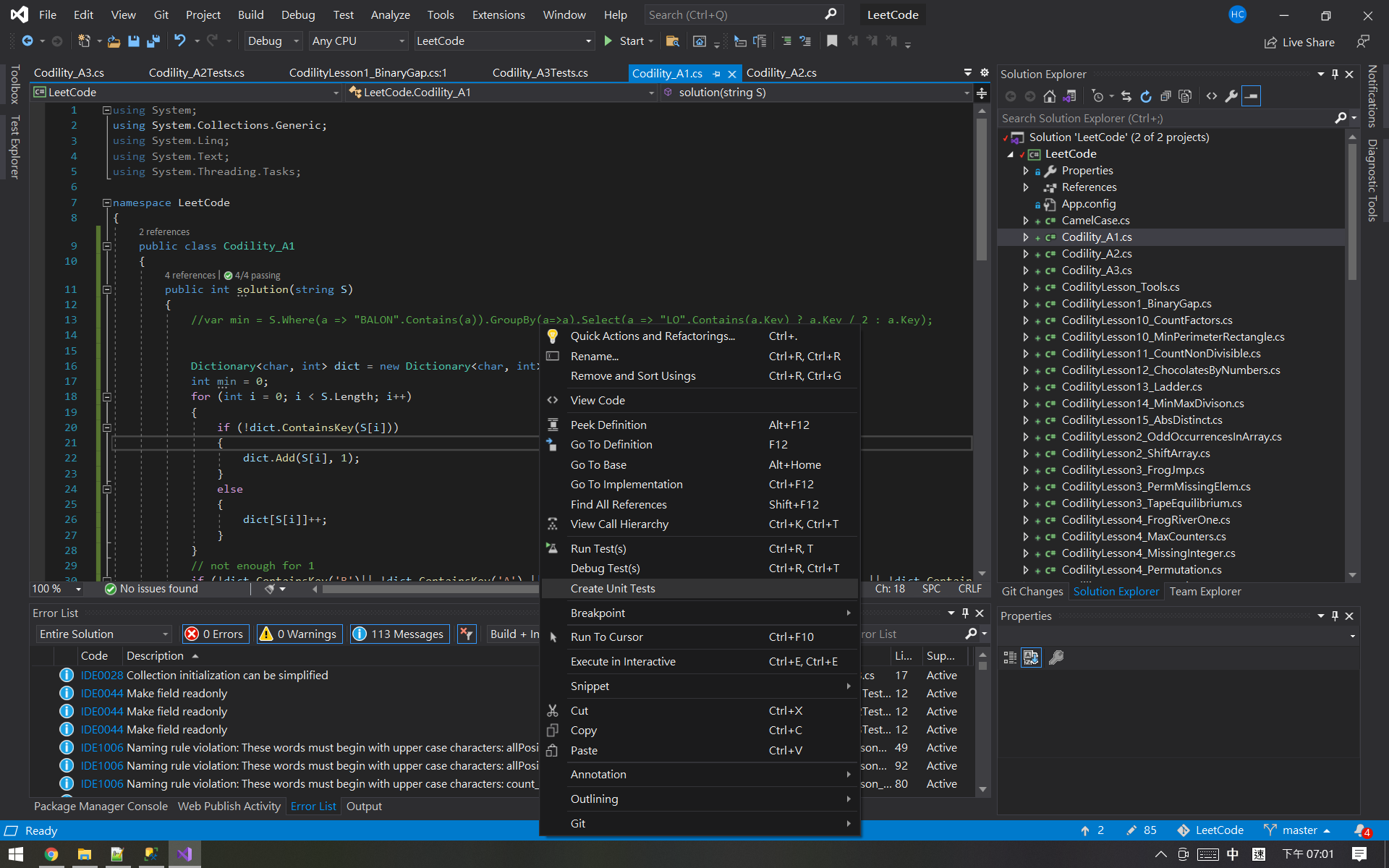
Task: Open Notifications bell in the status bar
Action: tap(1362, 830)
